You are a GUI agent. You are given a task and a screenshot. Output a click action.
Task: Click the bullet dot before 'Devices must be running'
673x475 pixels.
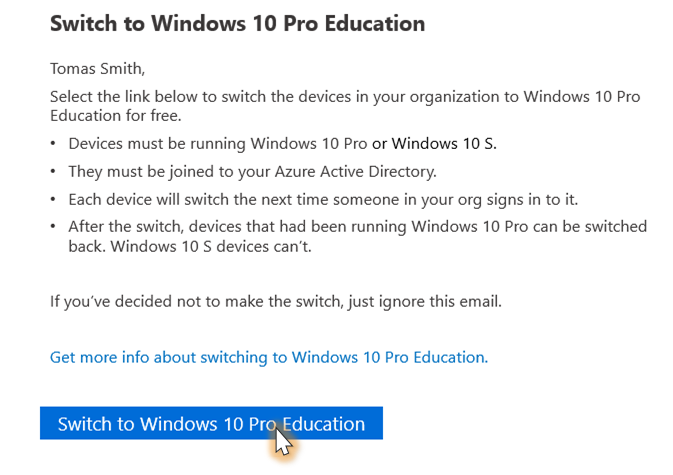[55, 143]
